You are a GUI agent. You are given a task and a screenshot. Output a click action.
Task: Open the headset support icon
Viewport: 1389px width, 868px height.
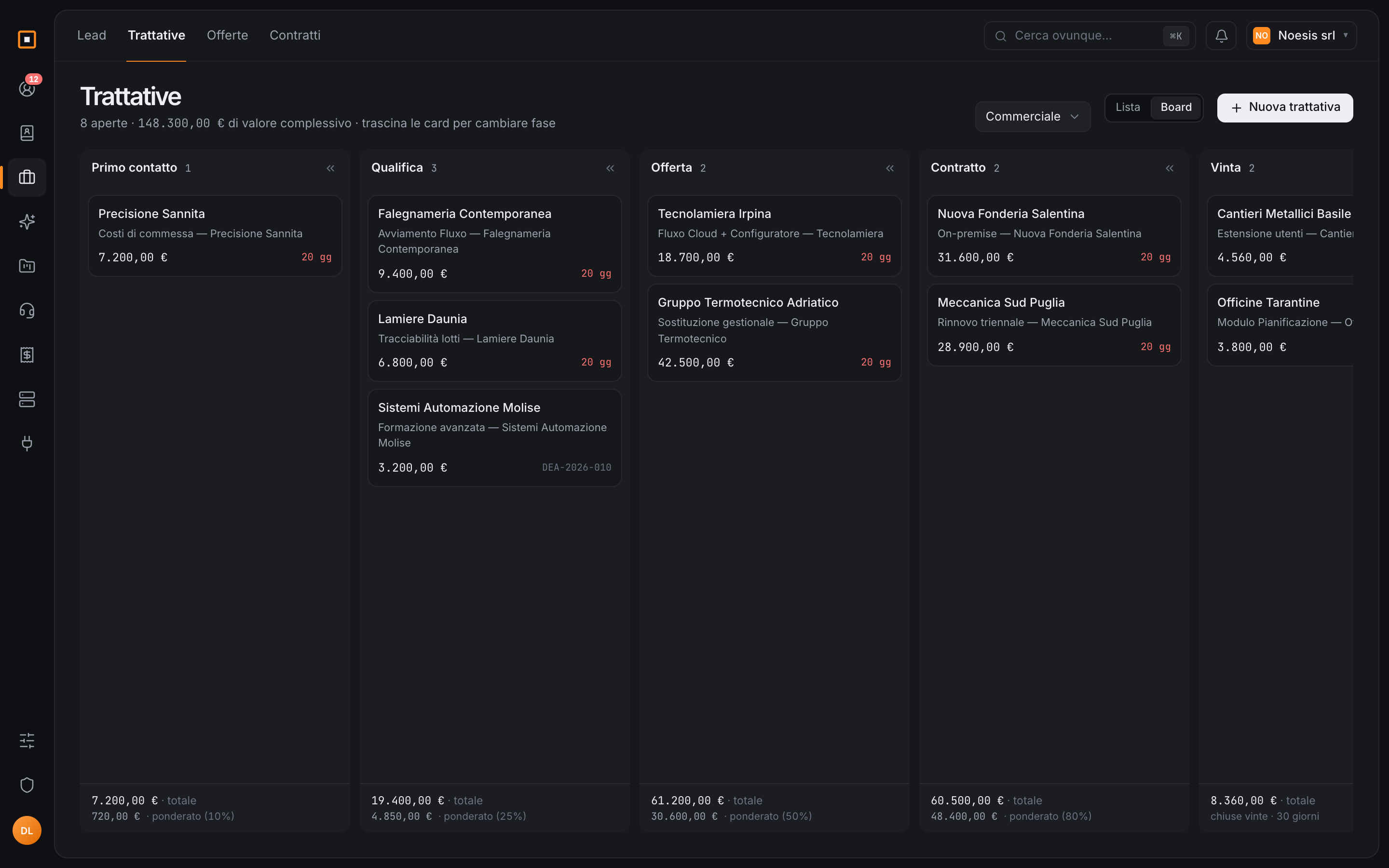pyautogui.click(x=27, y=311)
